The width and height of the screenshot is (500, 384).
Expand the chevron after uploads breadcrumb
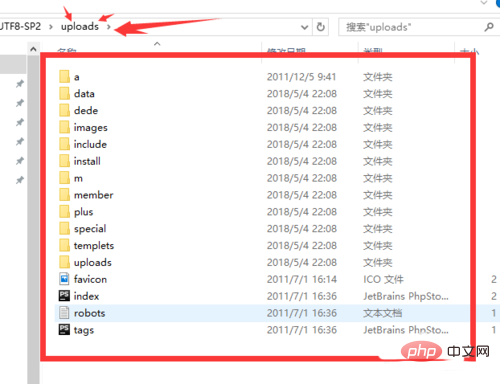coord(109,26)
